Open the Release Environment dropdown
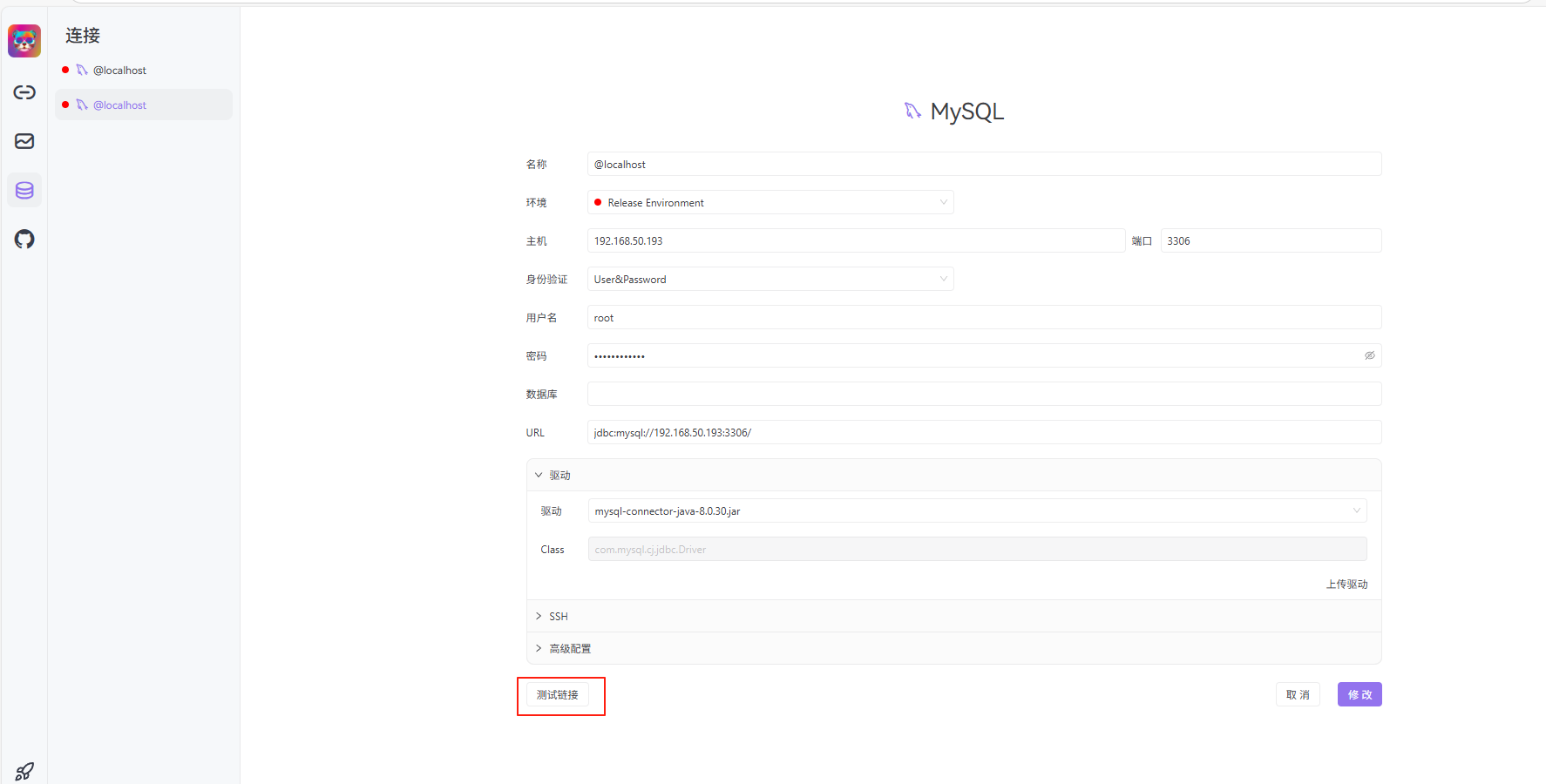Viewport: 1546px width, 784px height. (943, 202)
